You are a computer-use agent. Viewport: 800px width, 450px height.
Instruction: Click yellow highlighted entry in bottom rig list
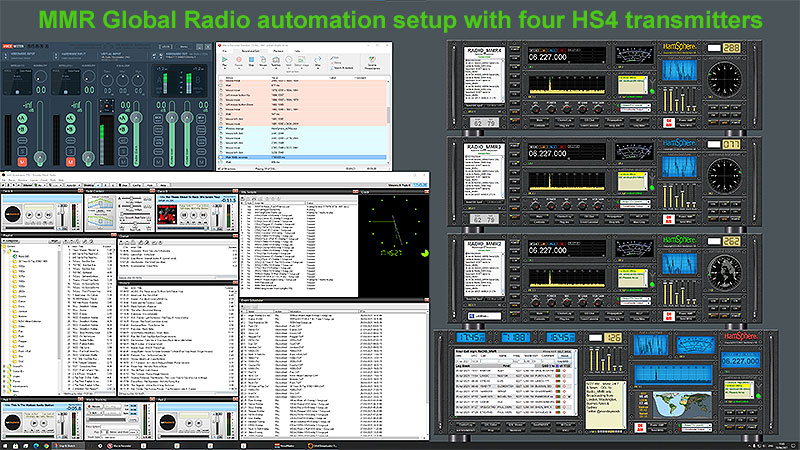click(737, 385)
